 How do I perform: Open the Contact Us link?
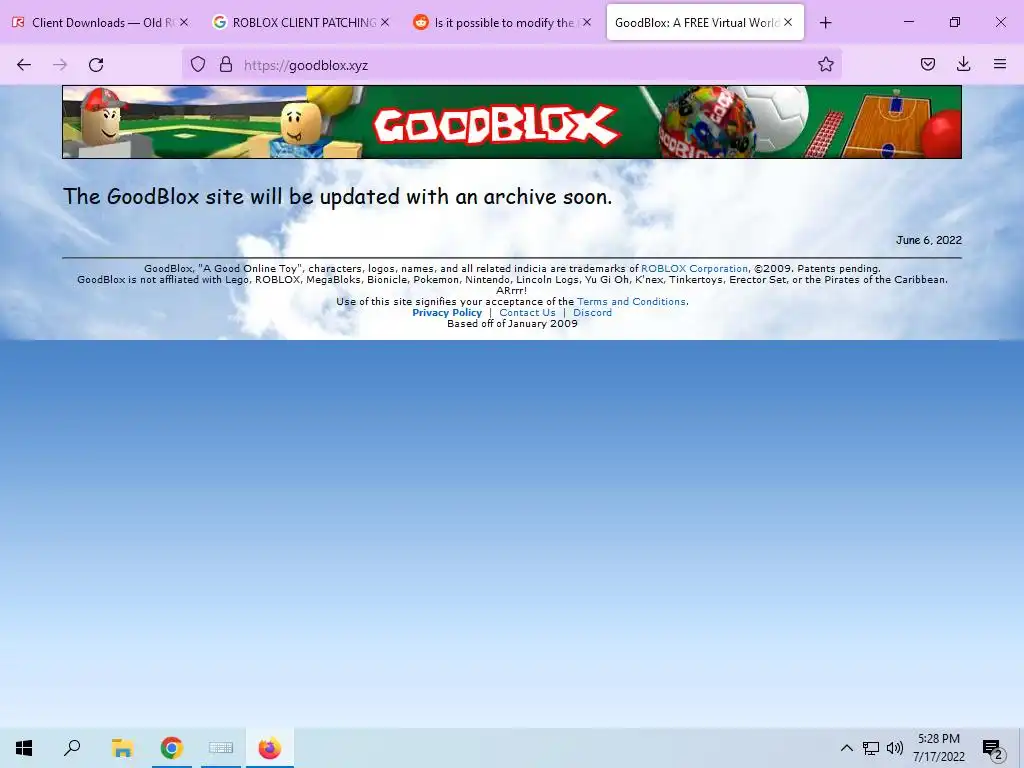[527, 313]
